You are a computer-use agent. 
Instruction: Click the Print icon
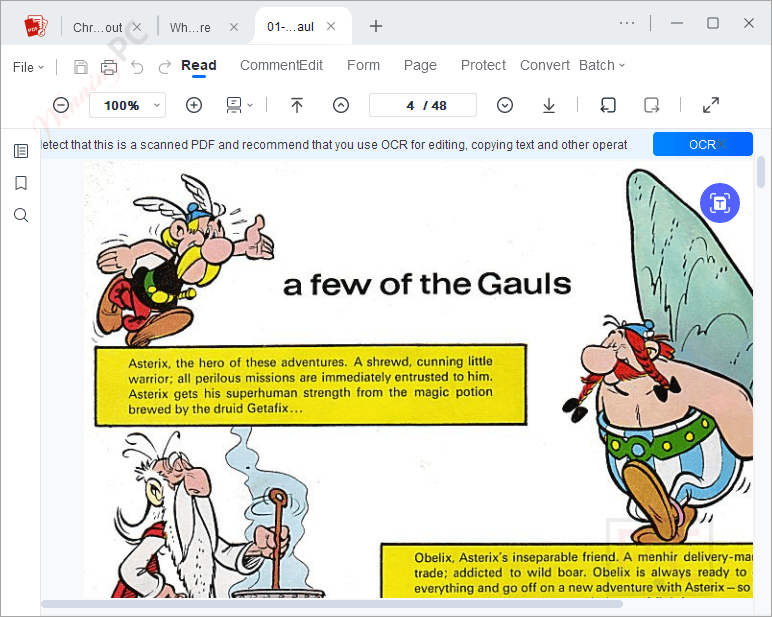[x=109, y=67]
